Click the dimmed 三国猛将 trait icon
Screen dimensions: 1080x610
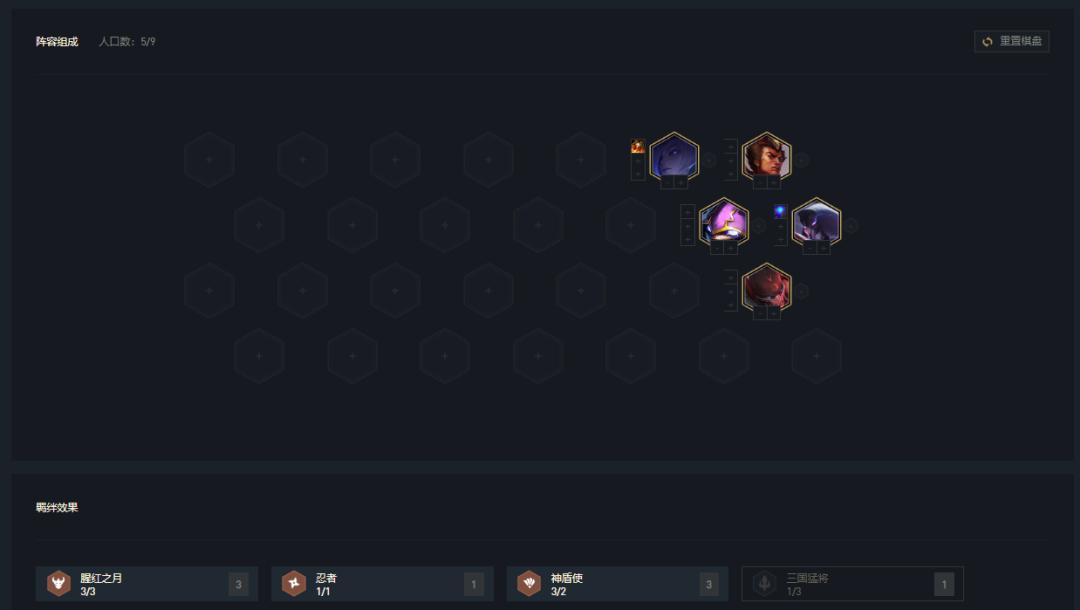pos(765,583)
